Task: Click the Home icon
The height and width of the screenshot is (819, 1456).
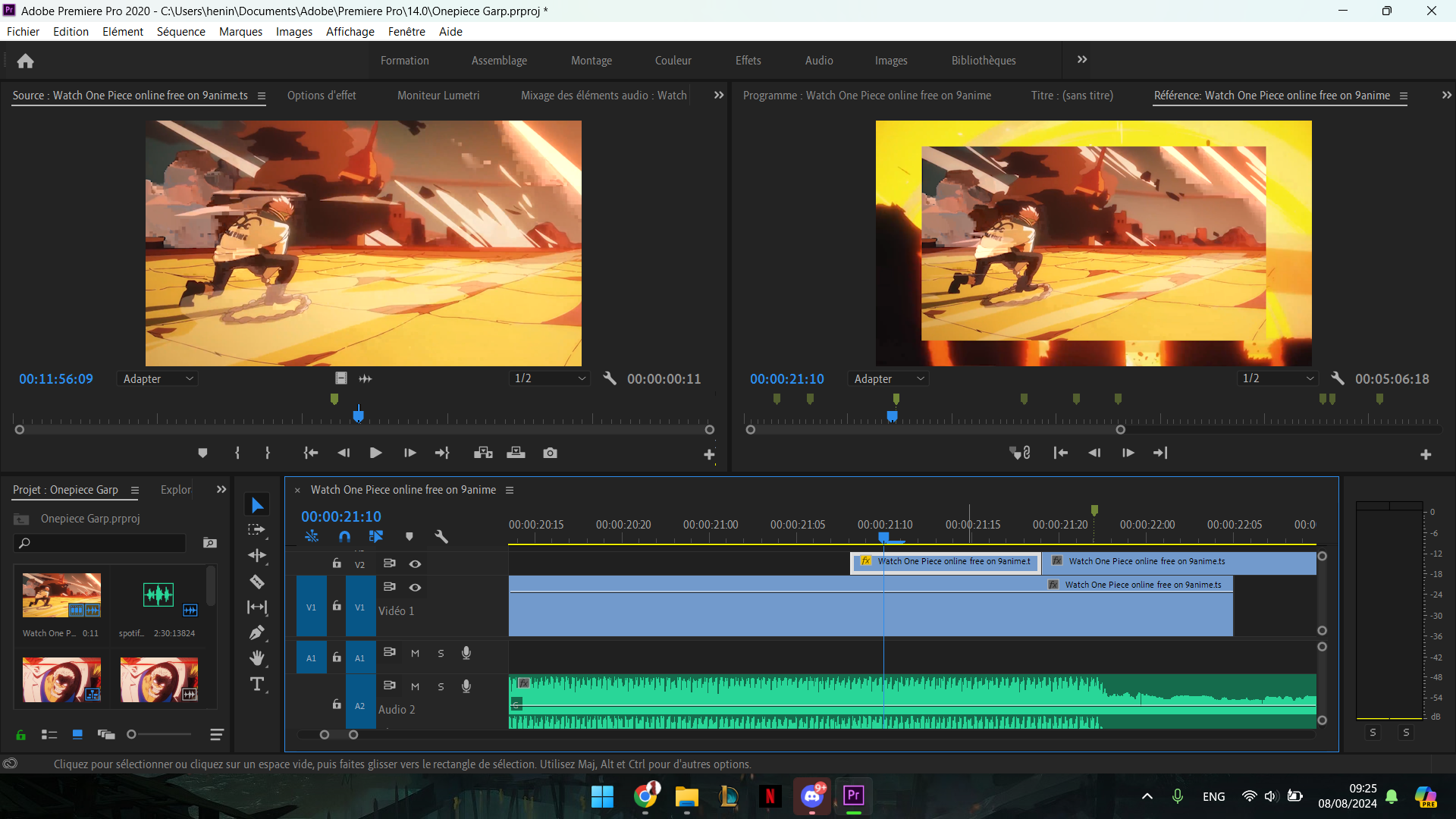Action: point(25,61)
